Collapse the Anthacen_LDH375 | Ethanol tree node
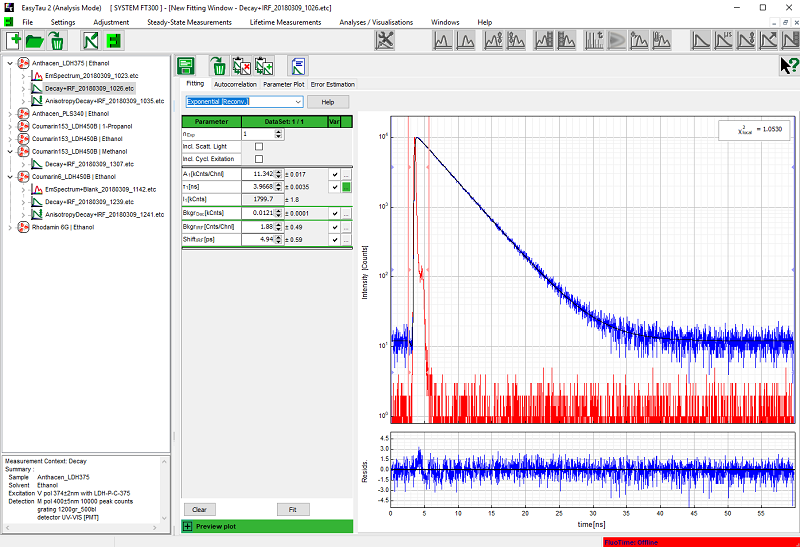Viewport: 800px width, 547px height. (10, 63)
